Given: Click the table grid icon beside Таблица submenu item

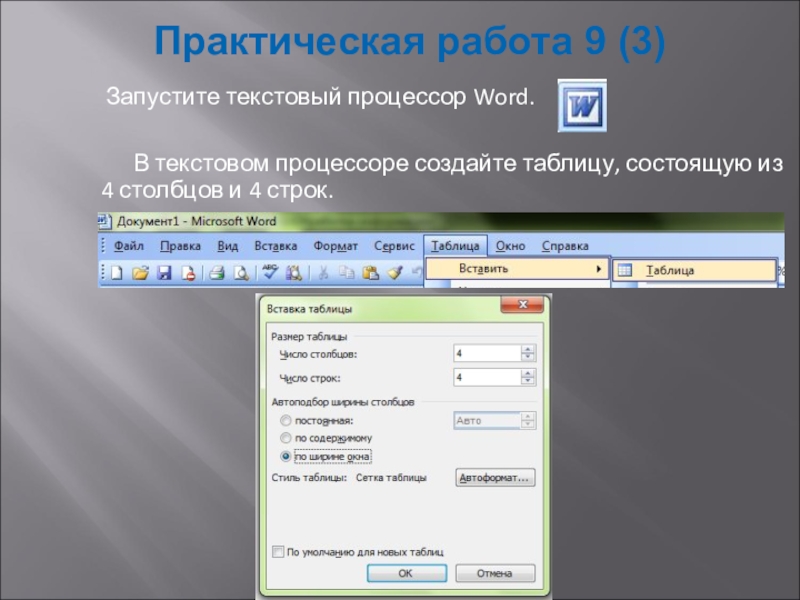Looking at the screenshot, I should point(625,270).
